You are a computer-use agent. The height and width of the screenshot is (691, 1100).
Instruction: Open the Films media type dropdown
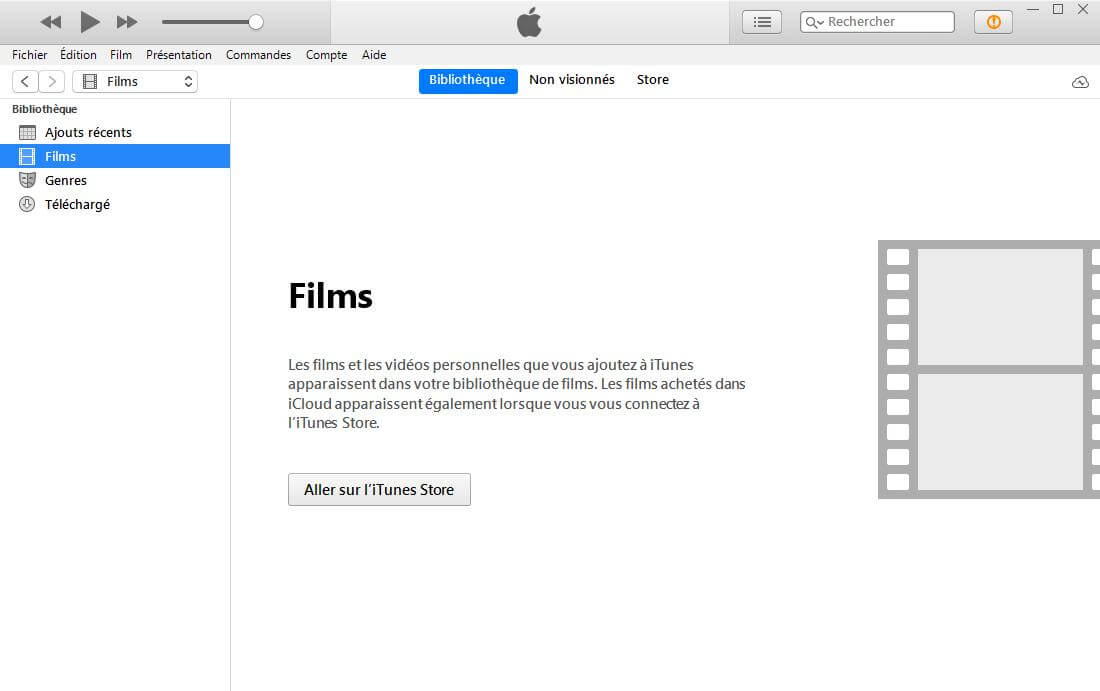coord(135,81)
